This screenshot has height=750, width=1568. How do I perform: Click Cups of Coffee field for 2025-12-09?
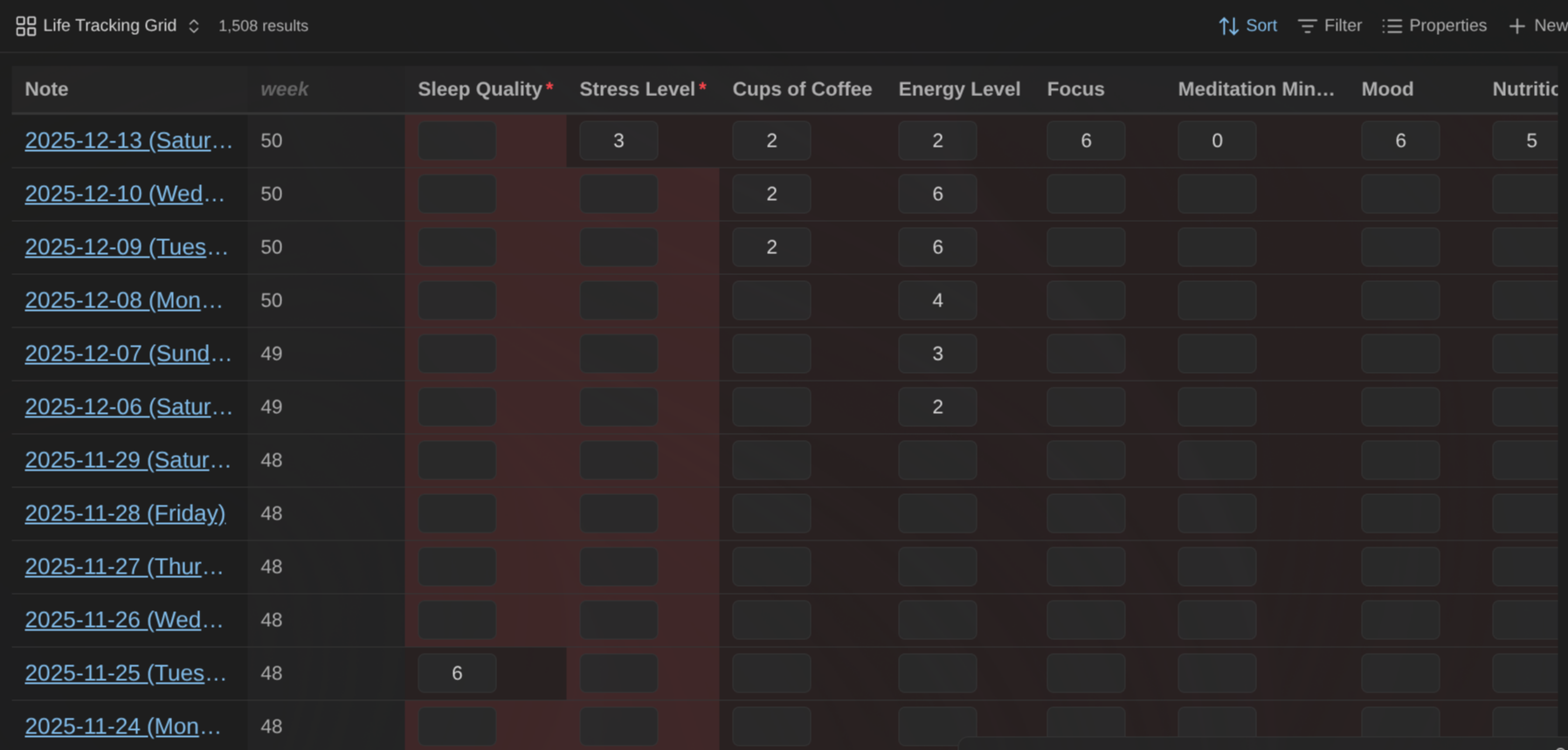pyautogui.click(x=771, y=247)
